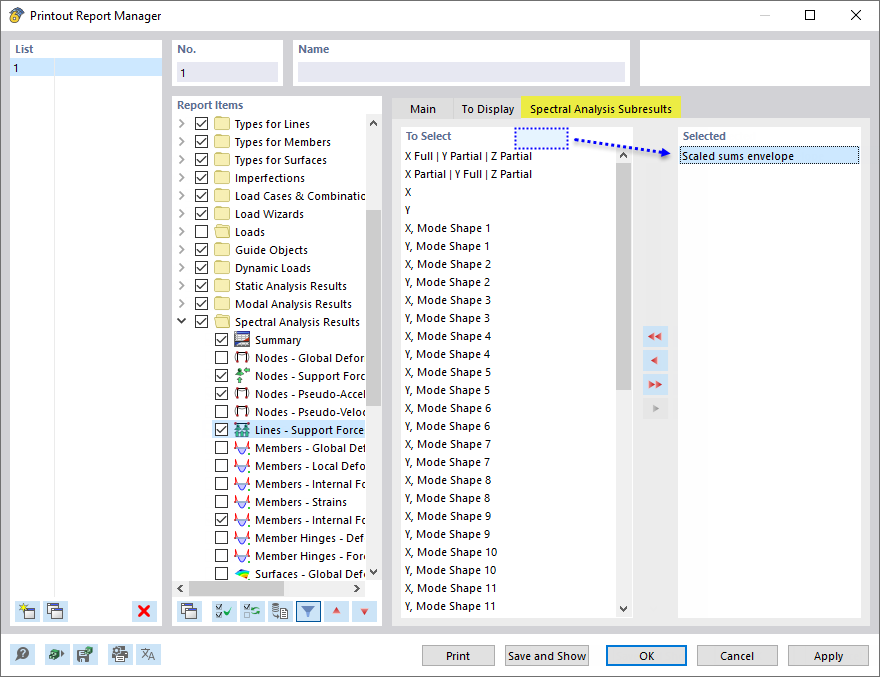Expand the Load Cases & Combinations folder
Viewport: 880px width, 677px height.
(x=181, y=195)
